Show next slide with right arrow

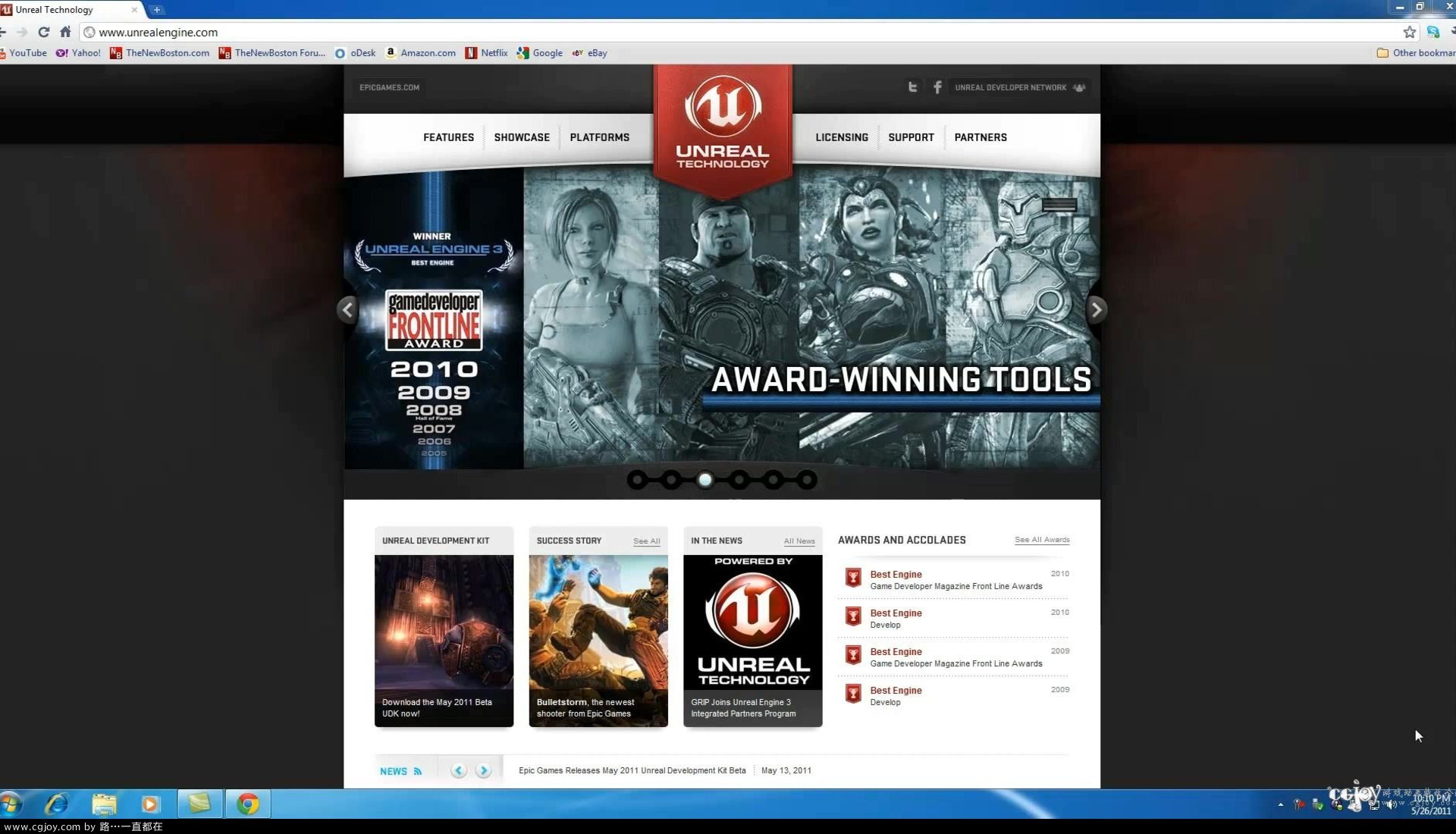(x=1097, y=309)
